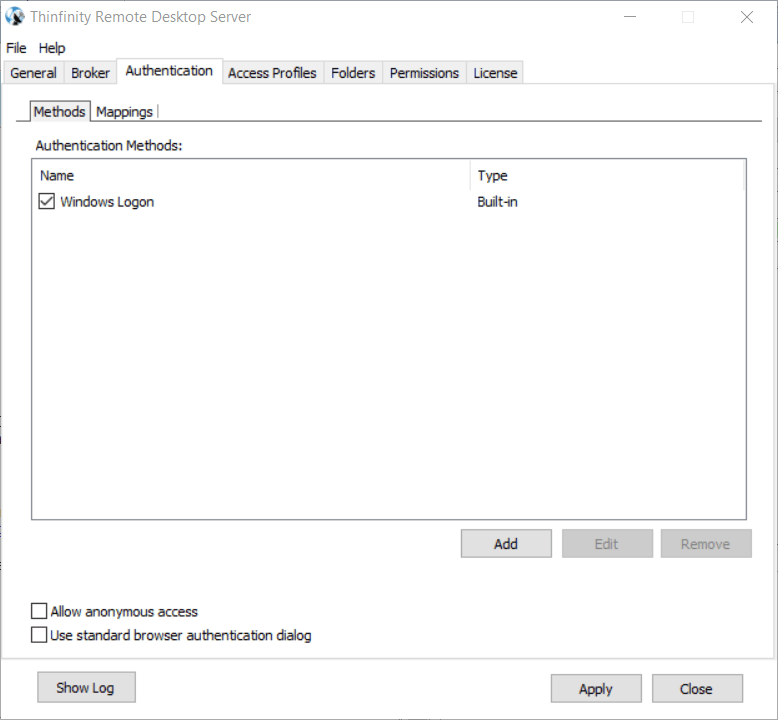Image resolution: width=778 pixels, height=720 pixels.
Task: Open the Help menu
Action: (52, 48)
